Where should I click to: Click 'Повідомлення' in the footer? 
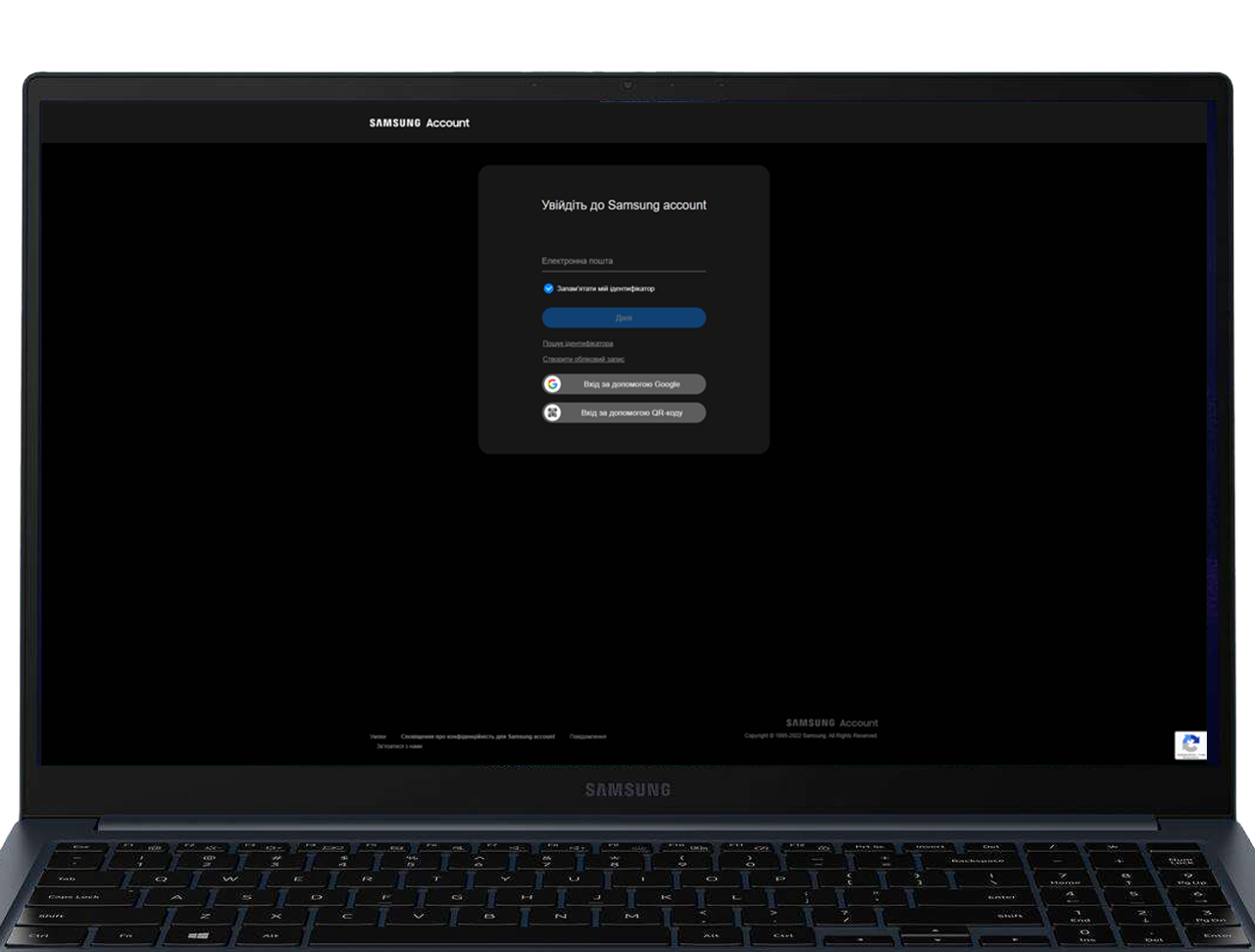pos(587,736)
